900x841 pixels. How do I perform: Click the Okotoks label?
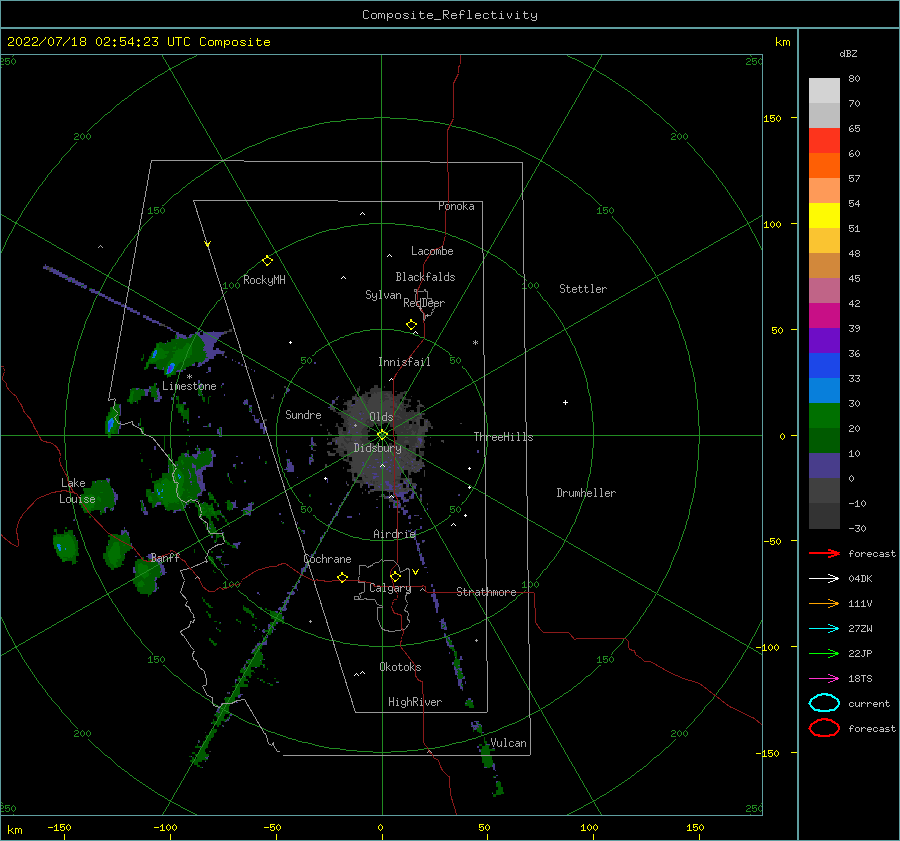click(400, 667)
